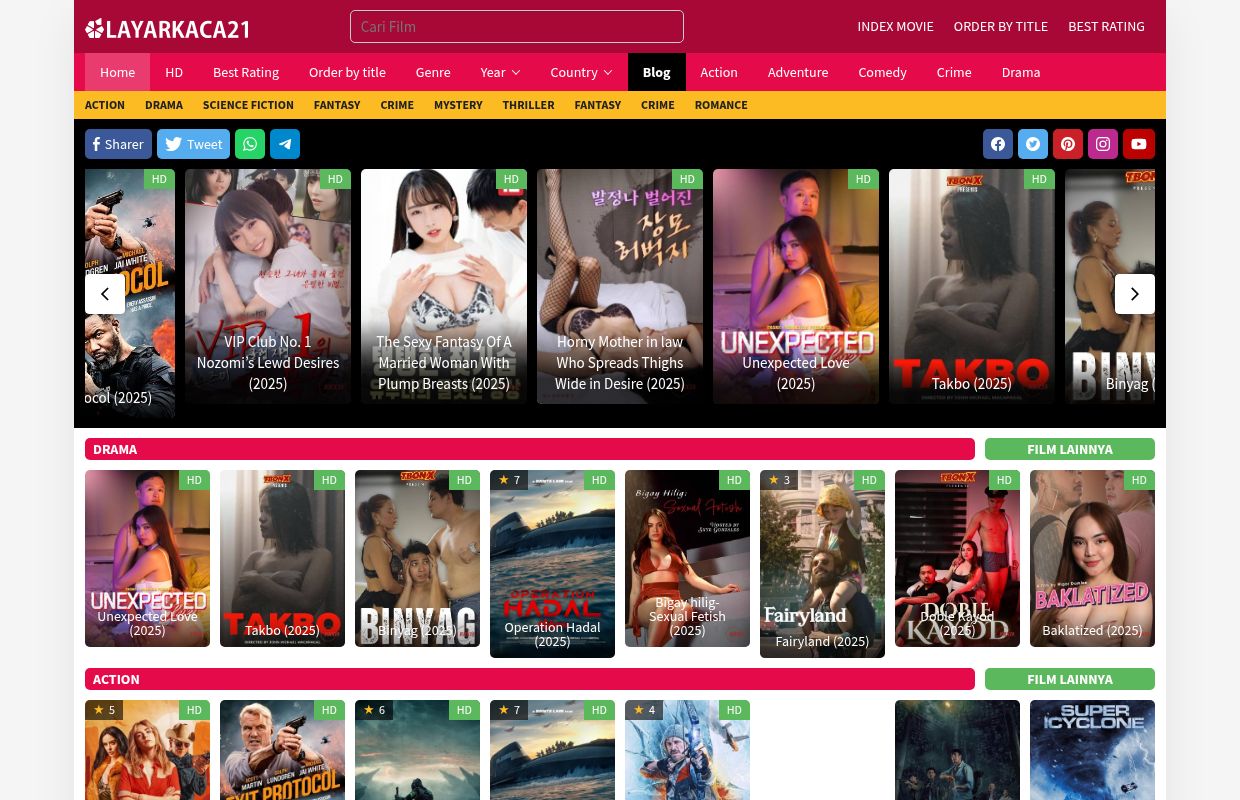1240x800 pixels.
Task: Advance carousel with right arrow
Action: pyautogui.click(x=1135, y=294)
